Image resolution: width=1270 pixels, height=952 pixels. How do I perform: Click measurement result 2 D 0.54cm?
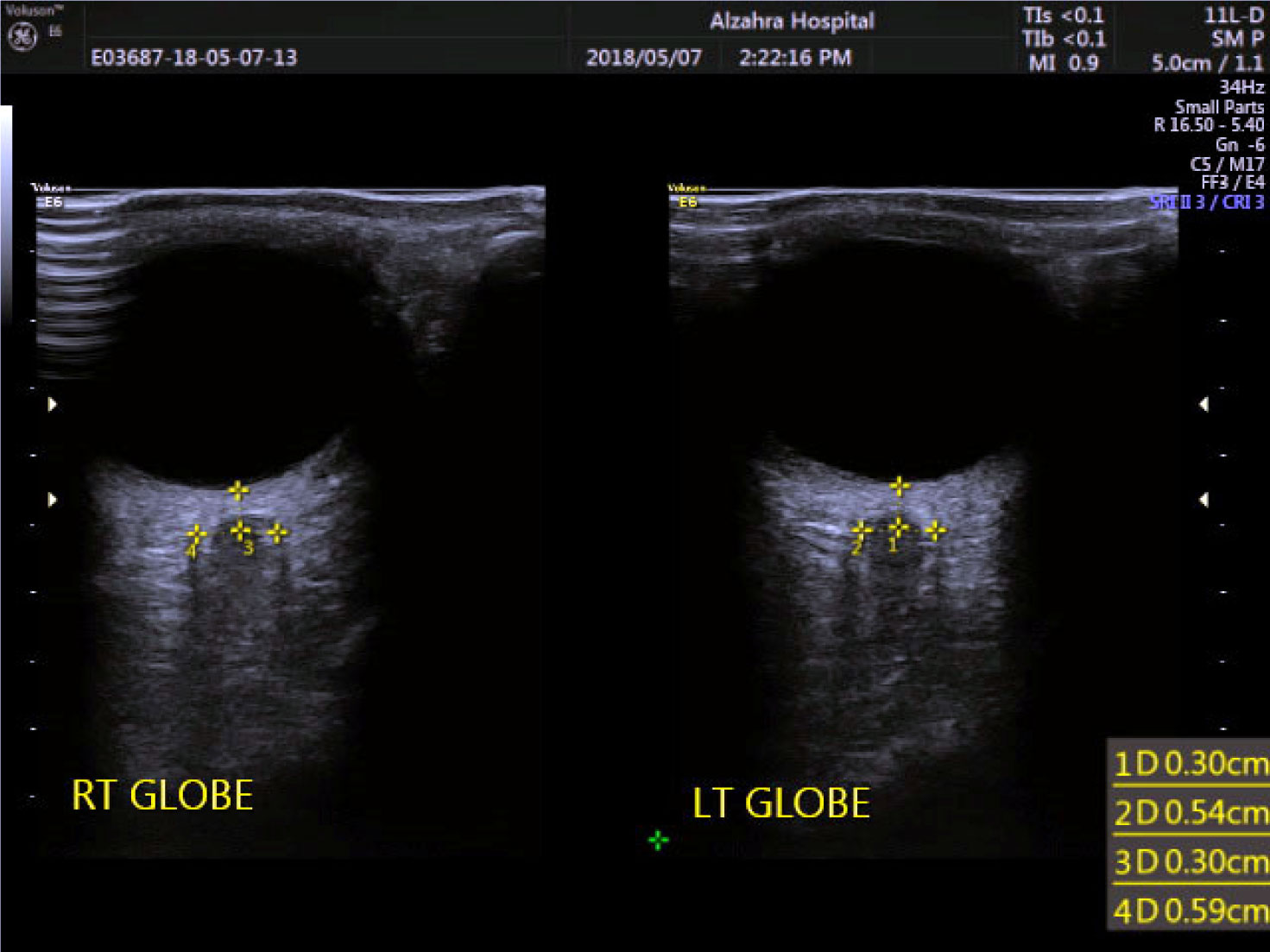[x=1191, y=812]
